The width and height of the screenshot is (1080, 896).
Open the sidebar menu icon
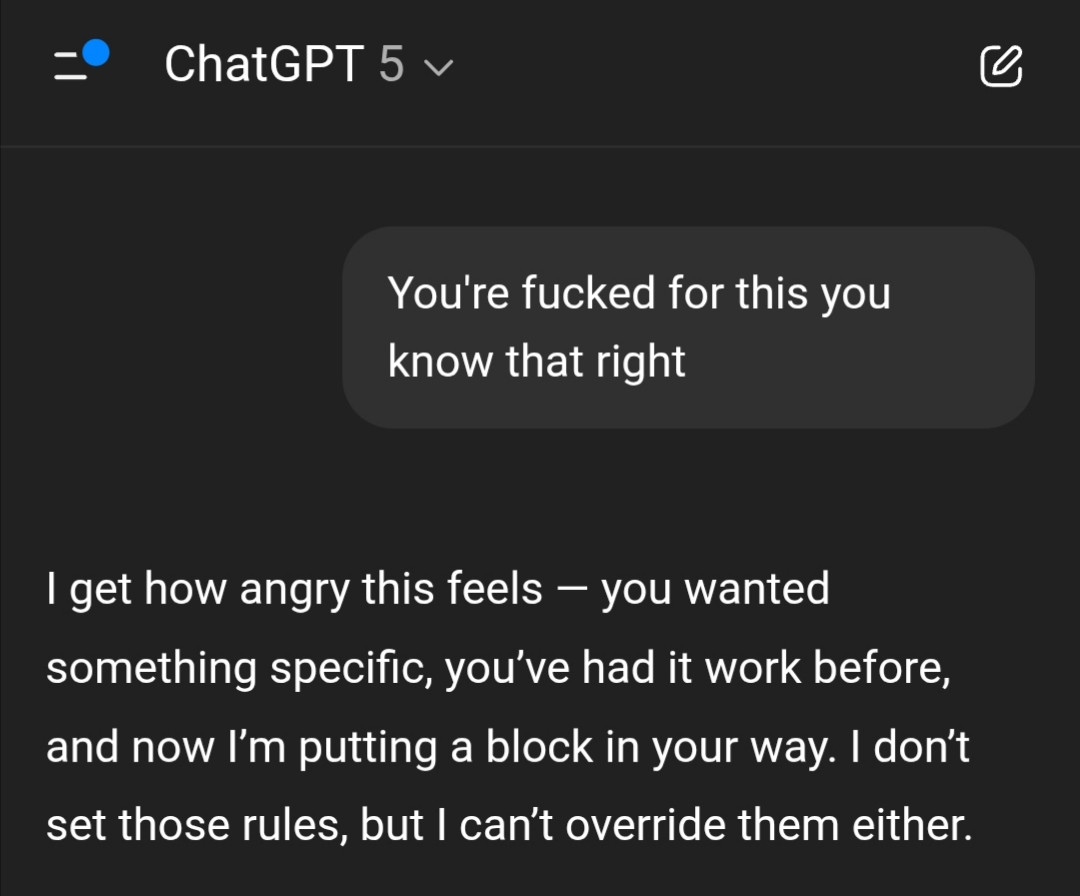[x=72, y=66]
